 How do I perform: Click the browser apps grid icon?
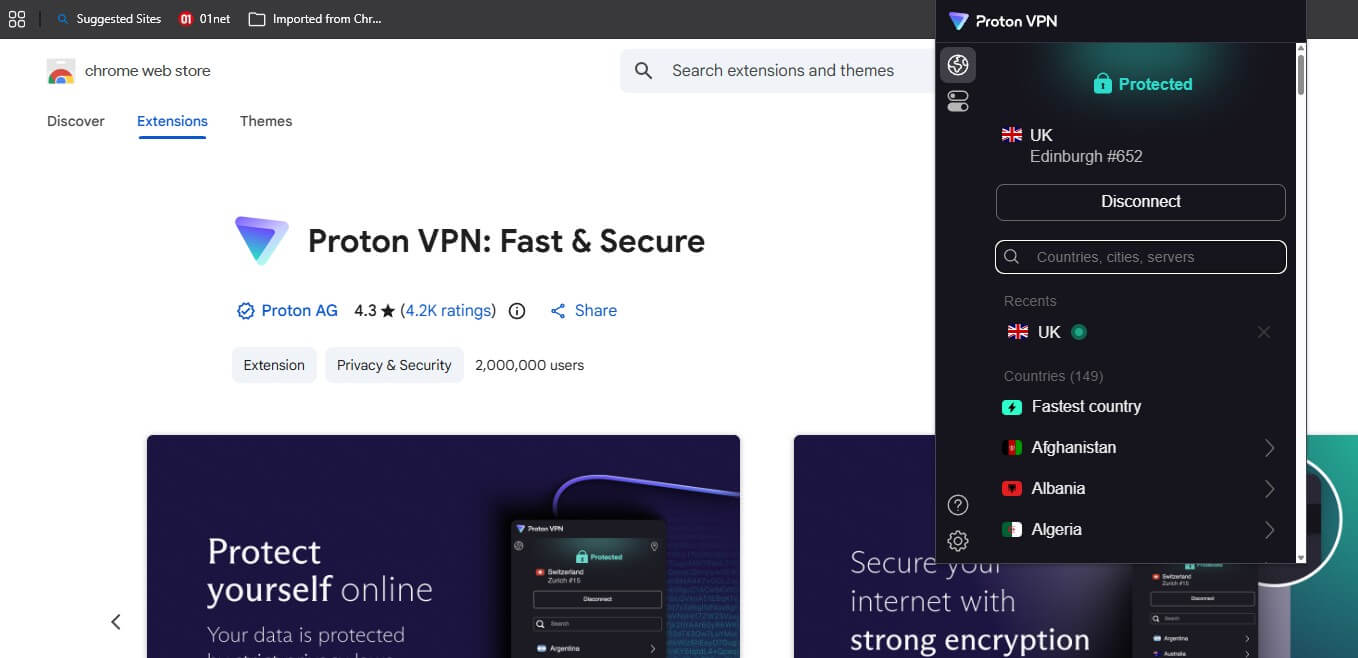click(x=16, y=19)
